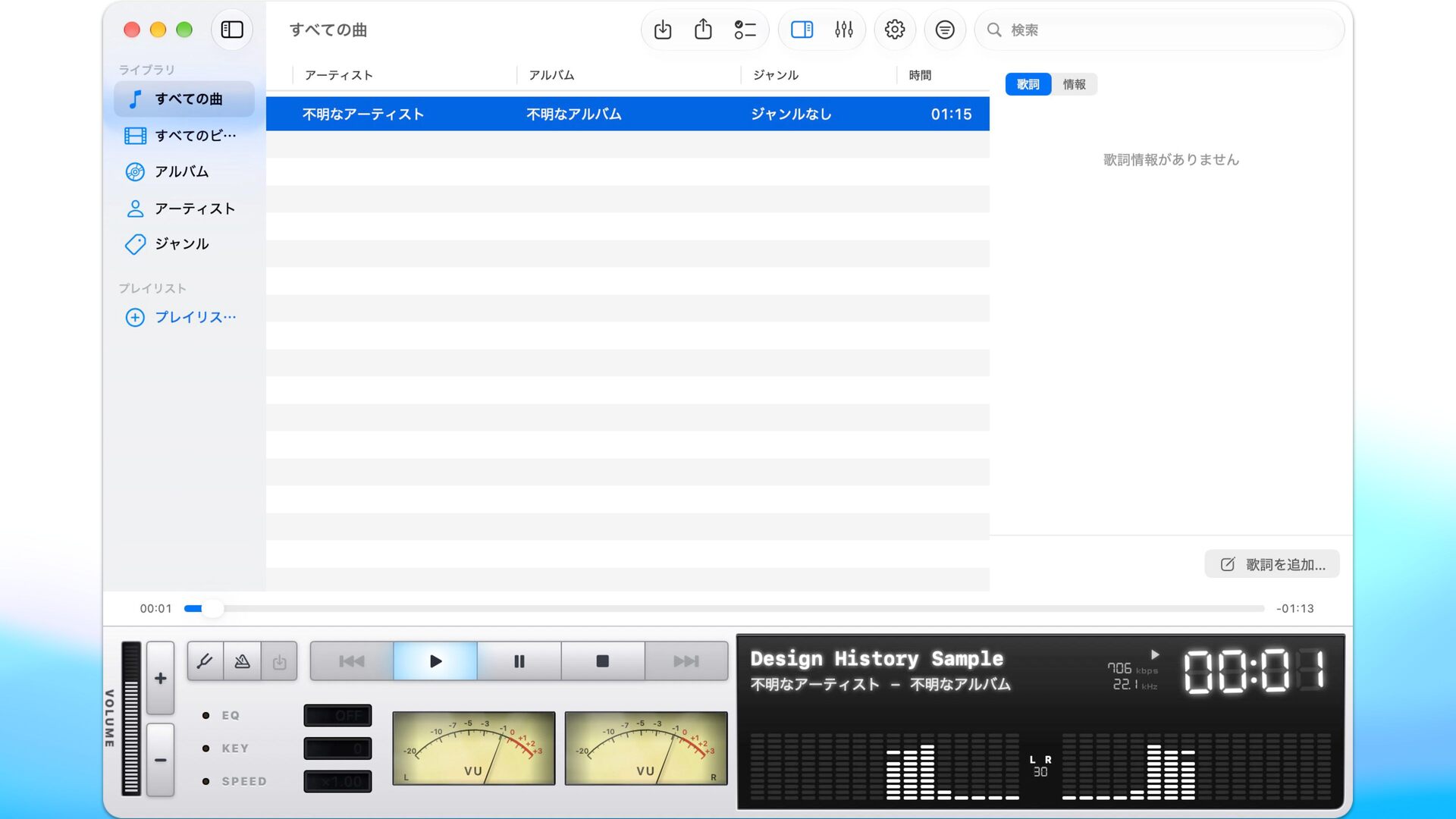Click the 検索 search field
This screenshot has height=819, width=1456.
click(1159, 30)
